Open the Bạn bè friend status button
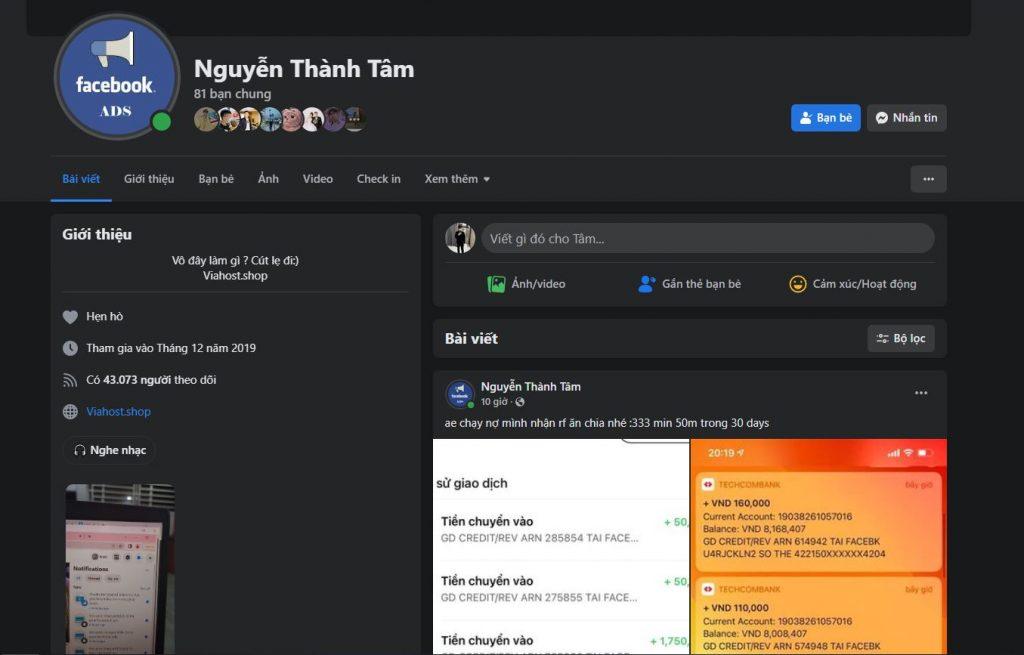The width and height of the screenshot is (1024, 655). 825,118
